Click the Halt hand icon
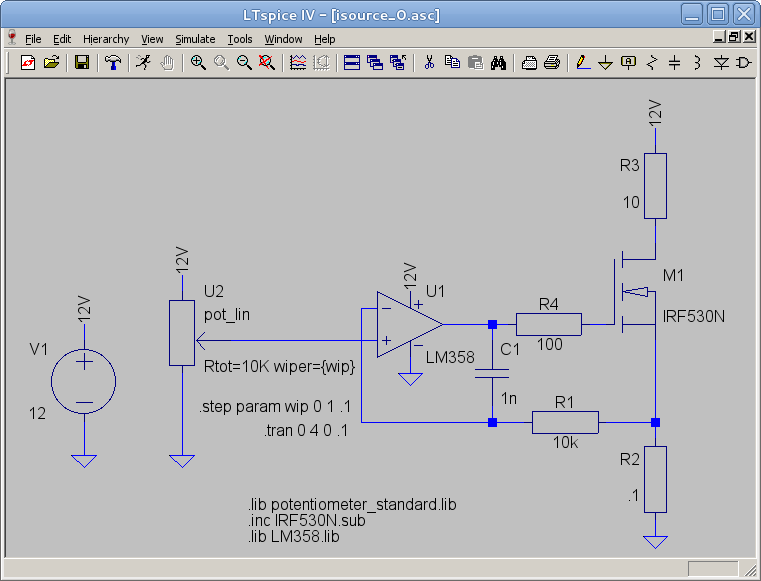 [167, 63]
